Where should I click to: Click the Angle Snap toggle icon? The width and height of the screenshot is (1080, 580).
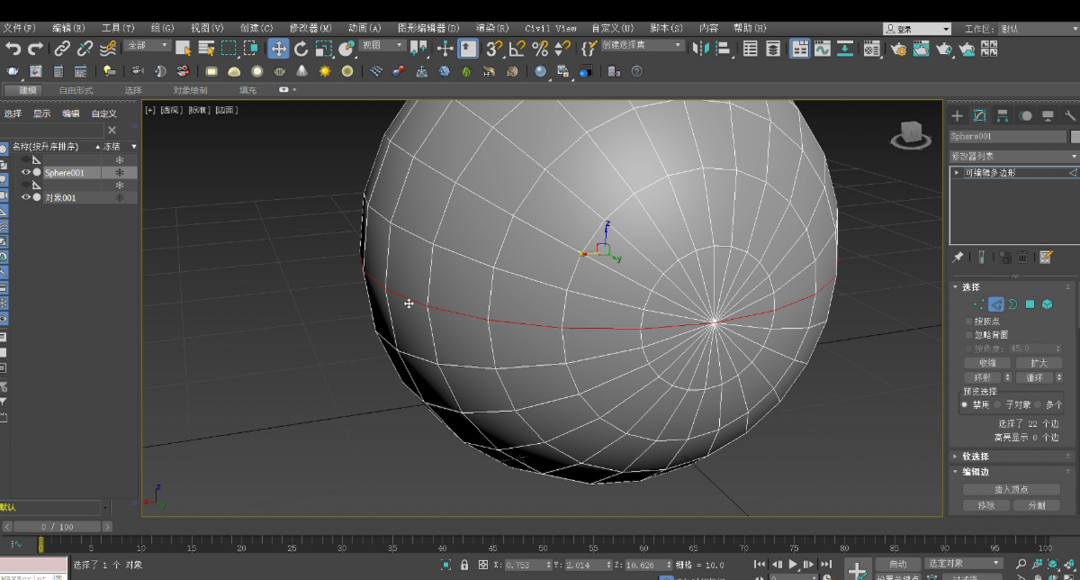(517, 48)
